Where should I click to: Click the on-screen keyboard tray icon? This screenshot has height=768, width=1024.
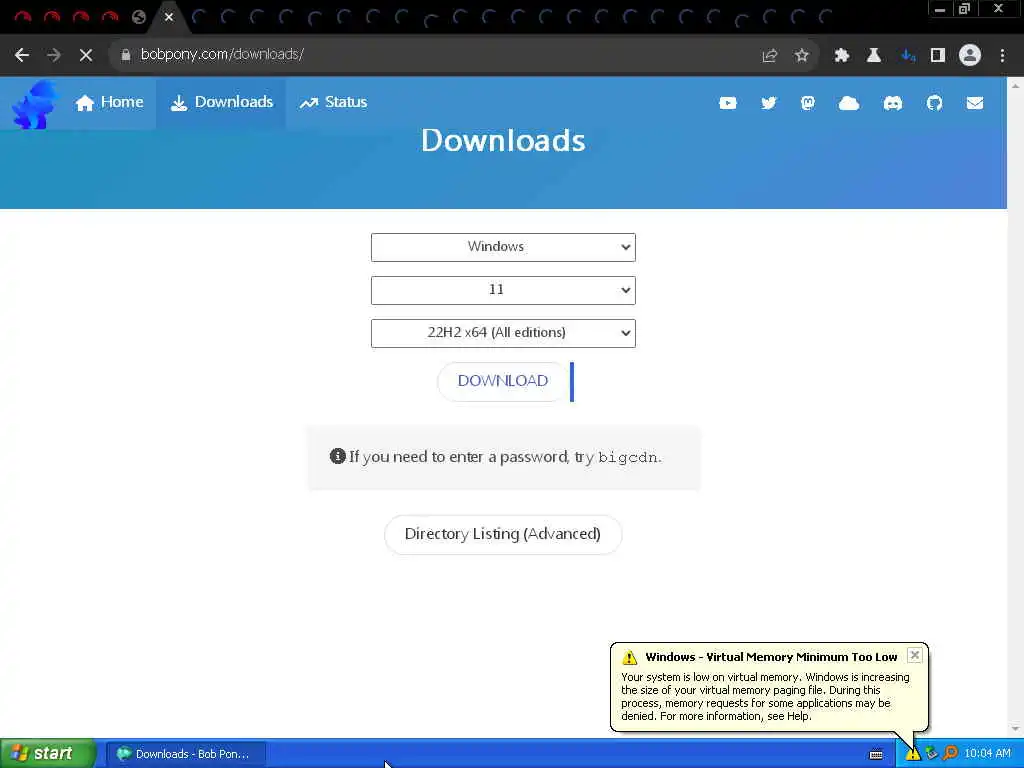point(876,754)
